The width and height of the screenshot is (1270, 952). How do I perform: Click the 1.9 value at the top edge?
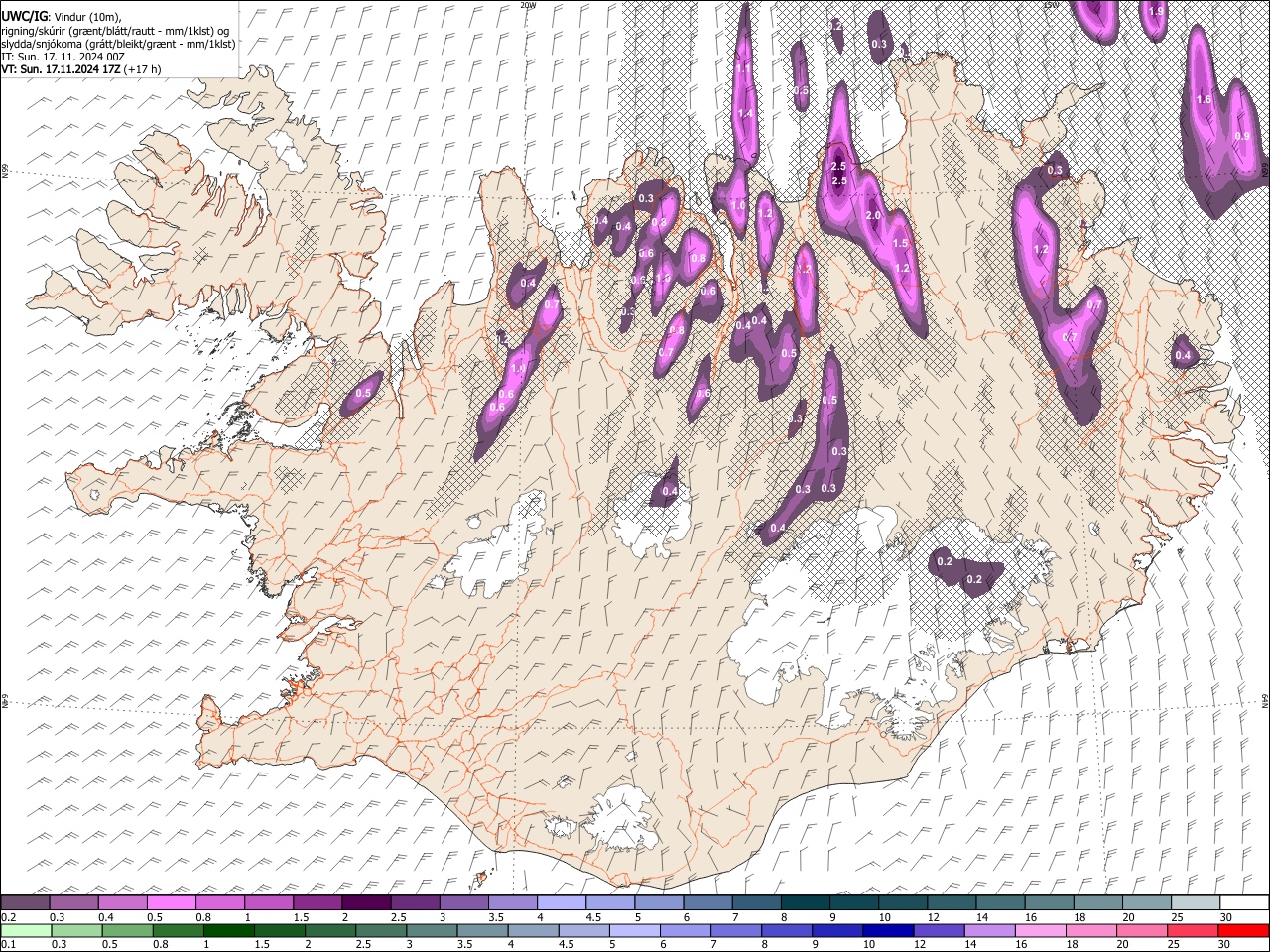click(1155, 11)
